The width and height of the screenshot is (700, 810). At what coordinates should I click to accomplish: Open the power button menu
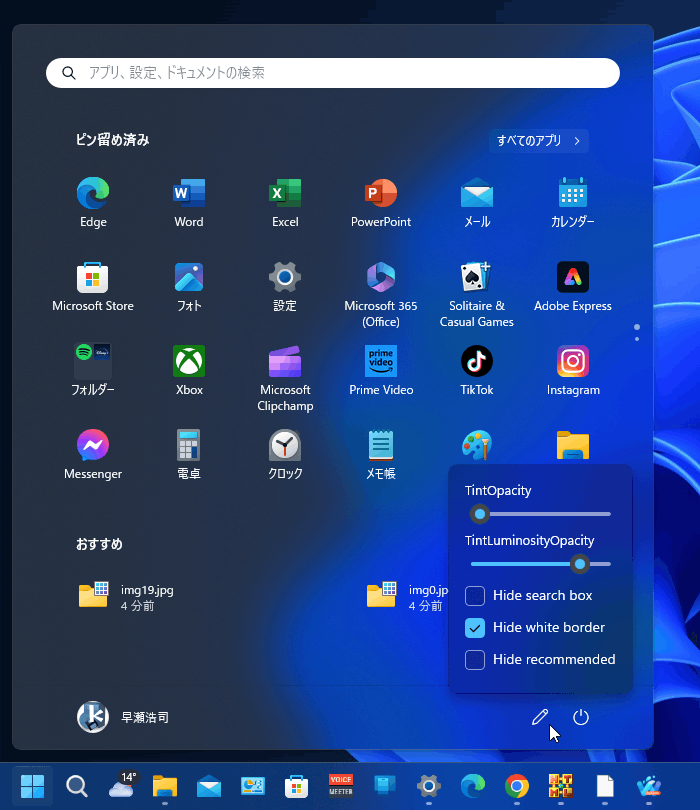(x=581, y=717)
